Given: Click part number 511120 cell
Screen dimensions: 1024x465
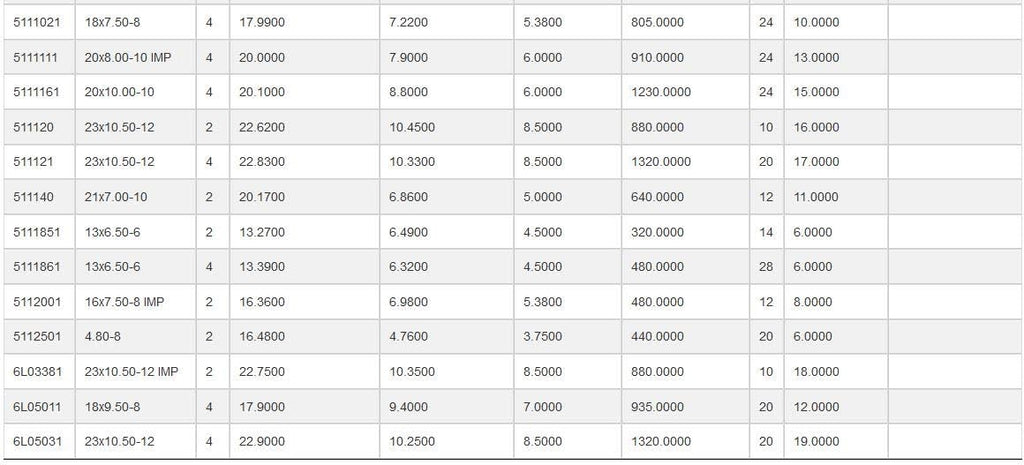Looking at the screenshot, I should 39,127.
